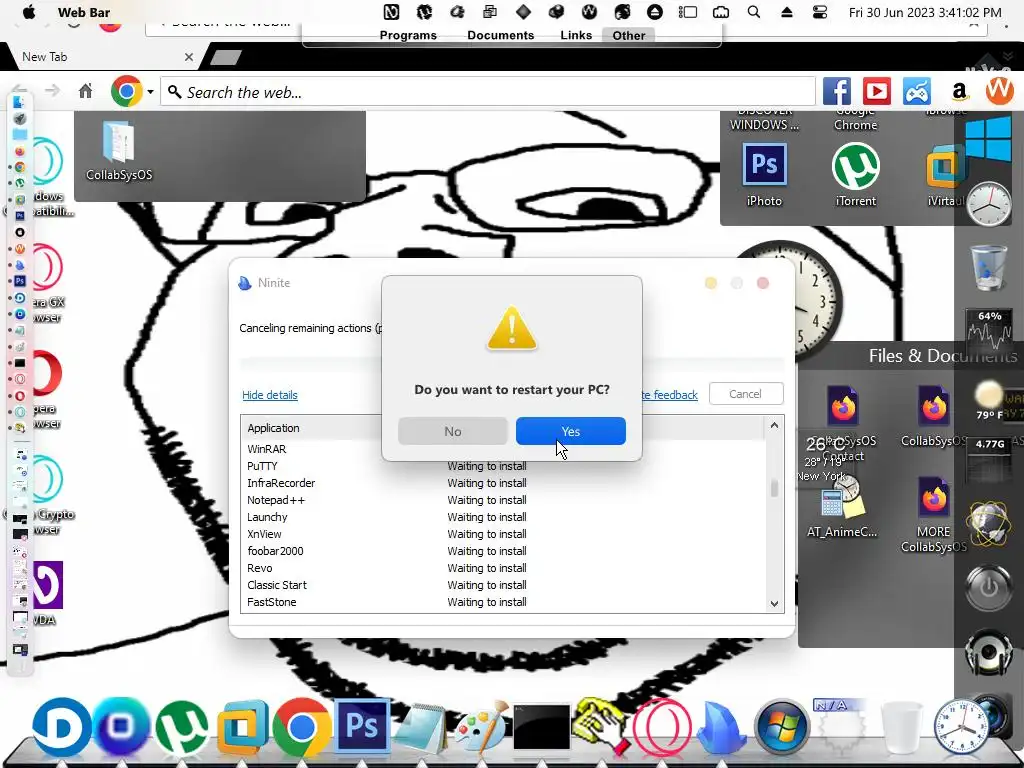Screen dimensions: 1024x768
Task: Open the games controller shortcut icon
Action: pos(917,91)
